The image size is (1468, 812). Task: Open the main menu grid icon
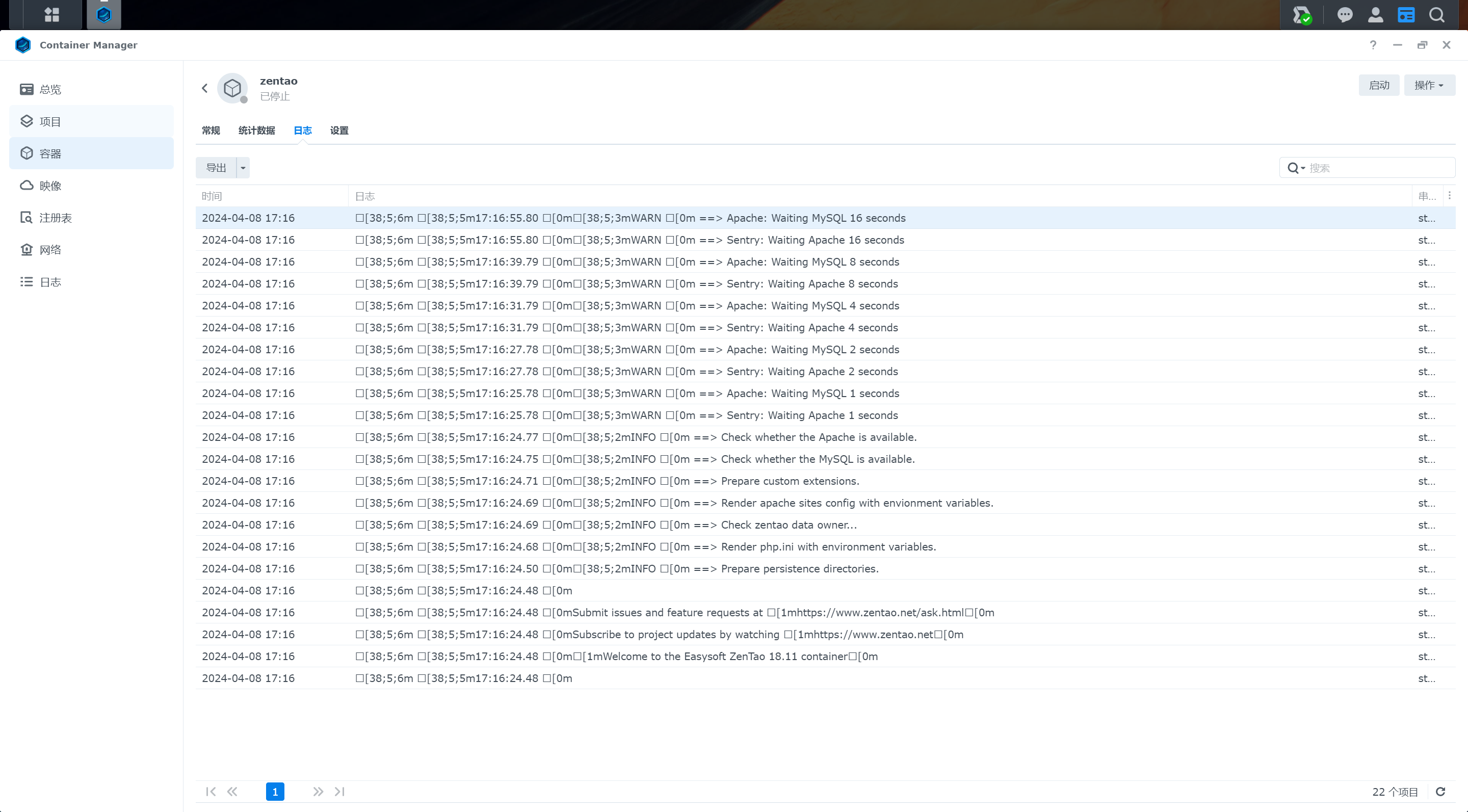[x=52, y=15]
